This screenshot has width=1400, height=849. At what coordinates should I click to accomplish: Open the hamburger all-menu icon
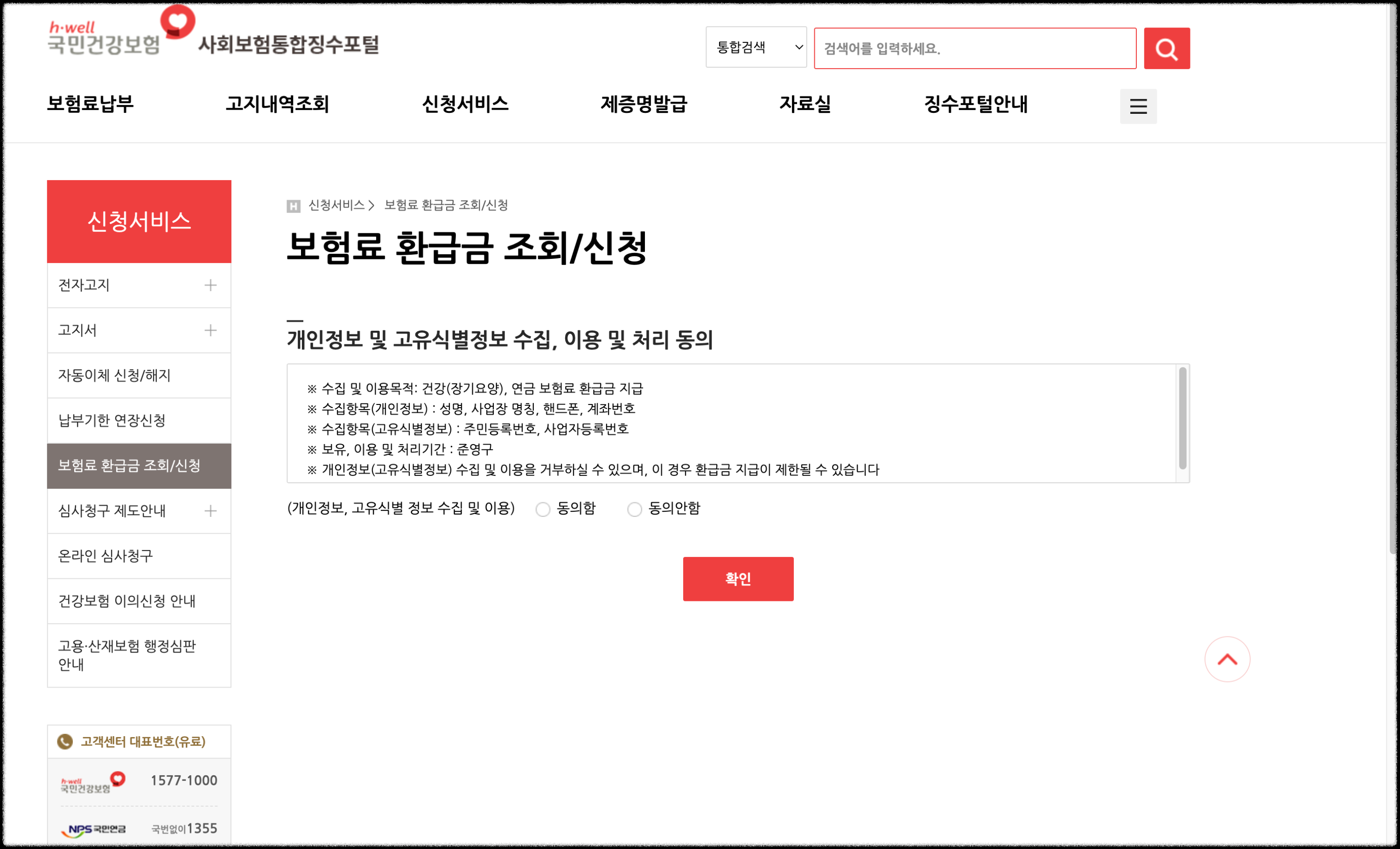click(x=1138, y=106)
